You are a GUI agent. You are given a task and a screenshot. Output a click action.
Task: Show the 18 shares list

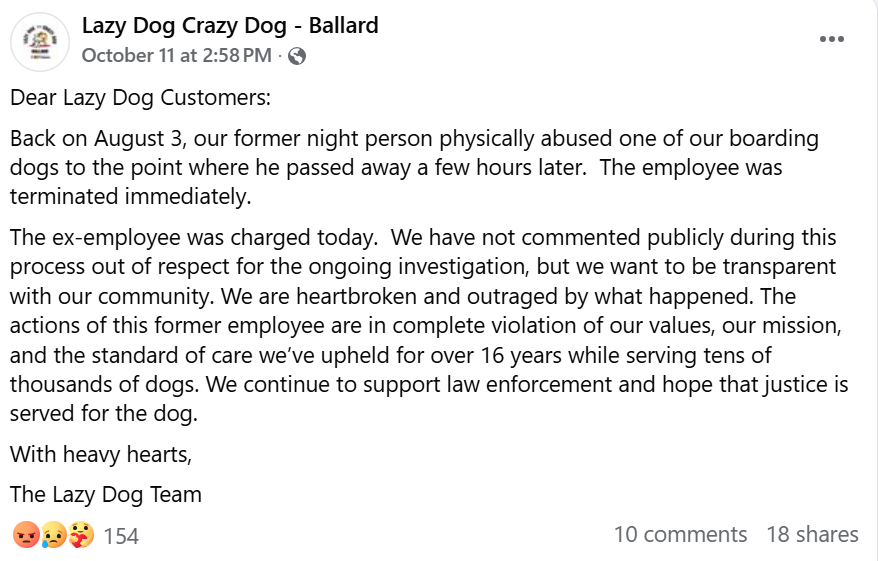pyautogui.click(x=812, y=535)
